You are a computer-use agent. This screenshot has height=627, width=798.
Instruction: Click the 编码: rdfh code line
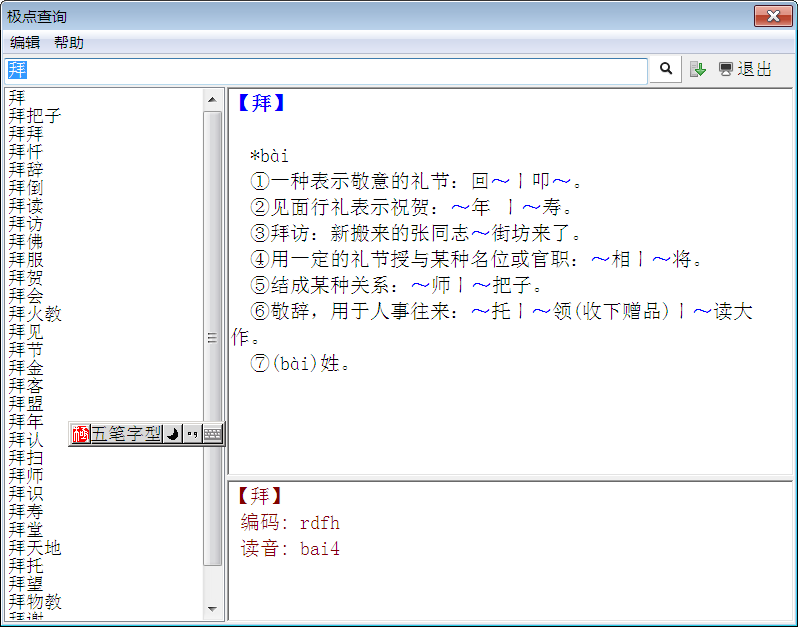pyautogui.click(x=290, y=523)
